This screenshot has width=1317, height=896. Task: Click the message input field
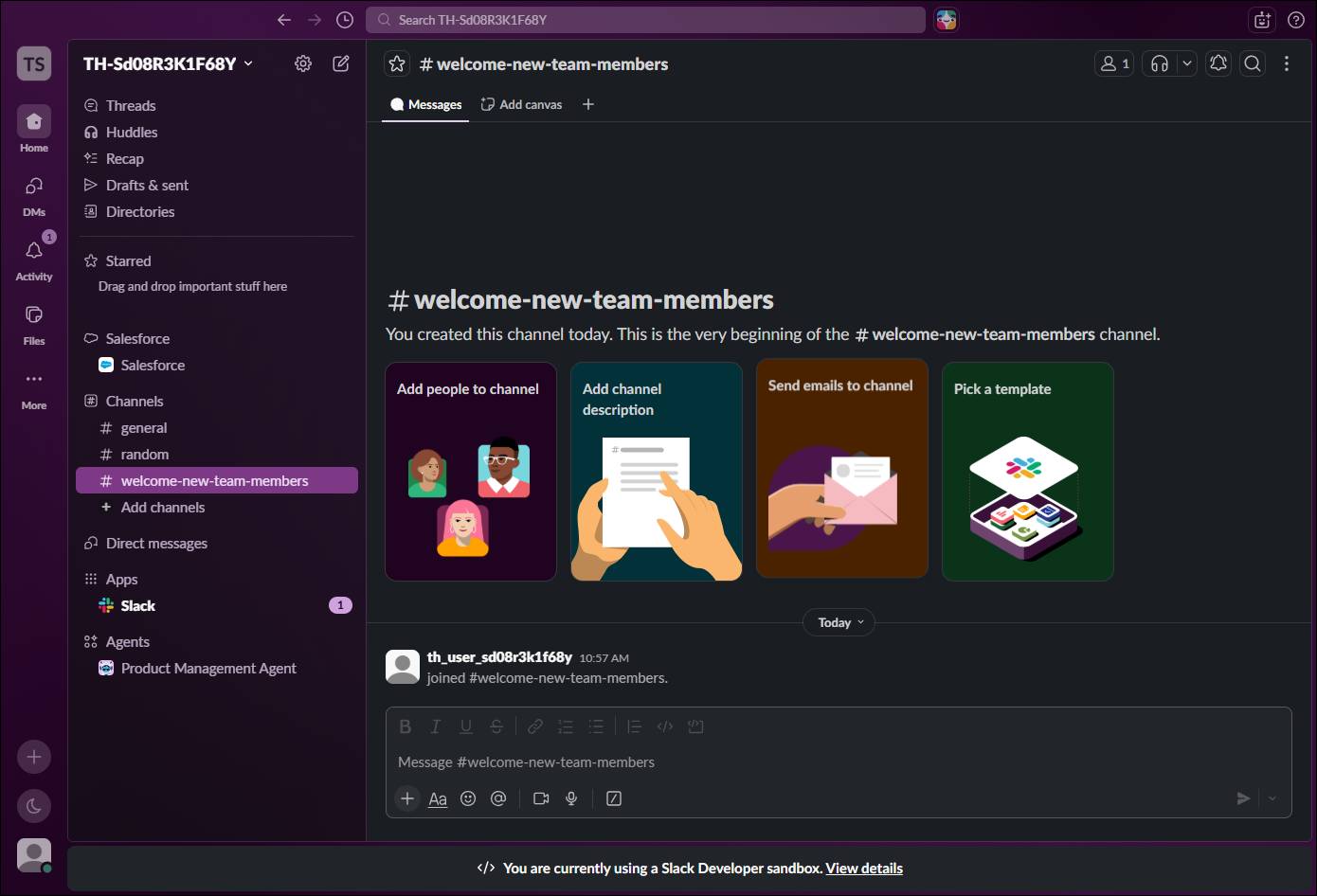(839, 762)
